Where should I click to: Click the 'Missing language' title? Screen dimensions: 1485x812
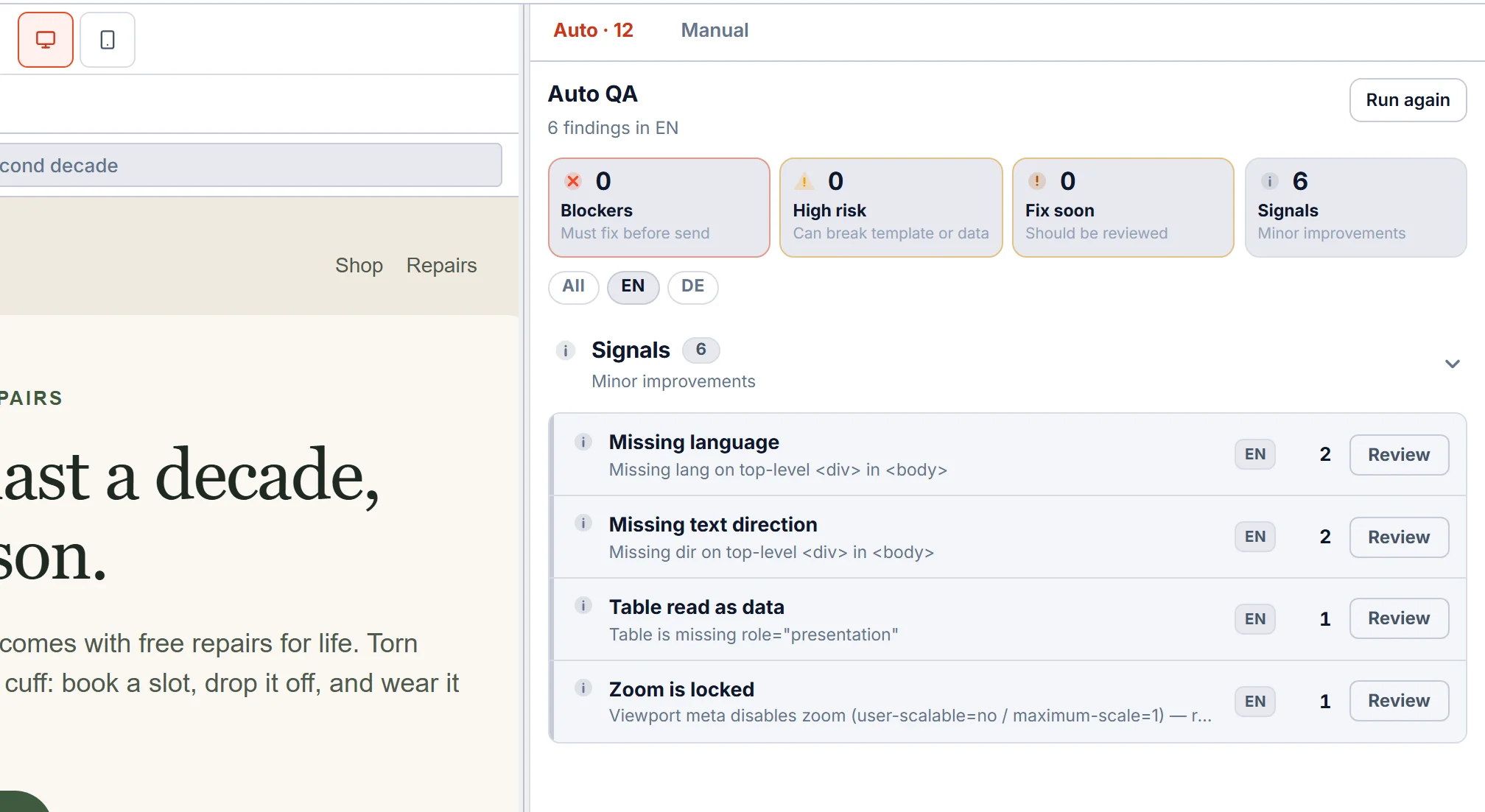[x=694, y=442]
